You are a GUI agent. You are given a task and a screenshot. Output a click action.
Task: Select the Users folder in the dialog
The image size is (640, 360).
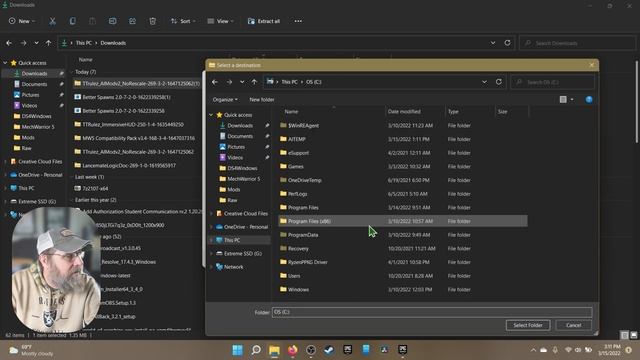403,276
